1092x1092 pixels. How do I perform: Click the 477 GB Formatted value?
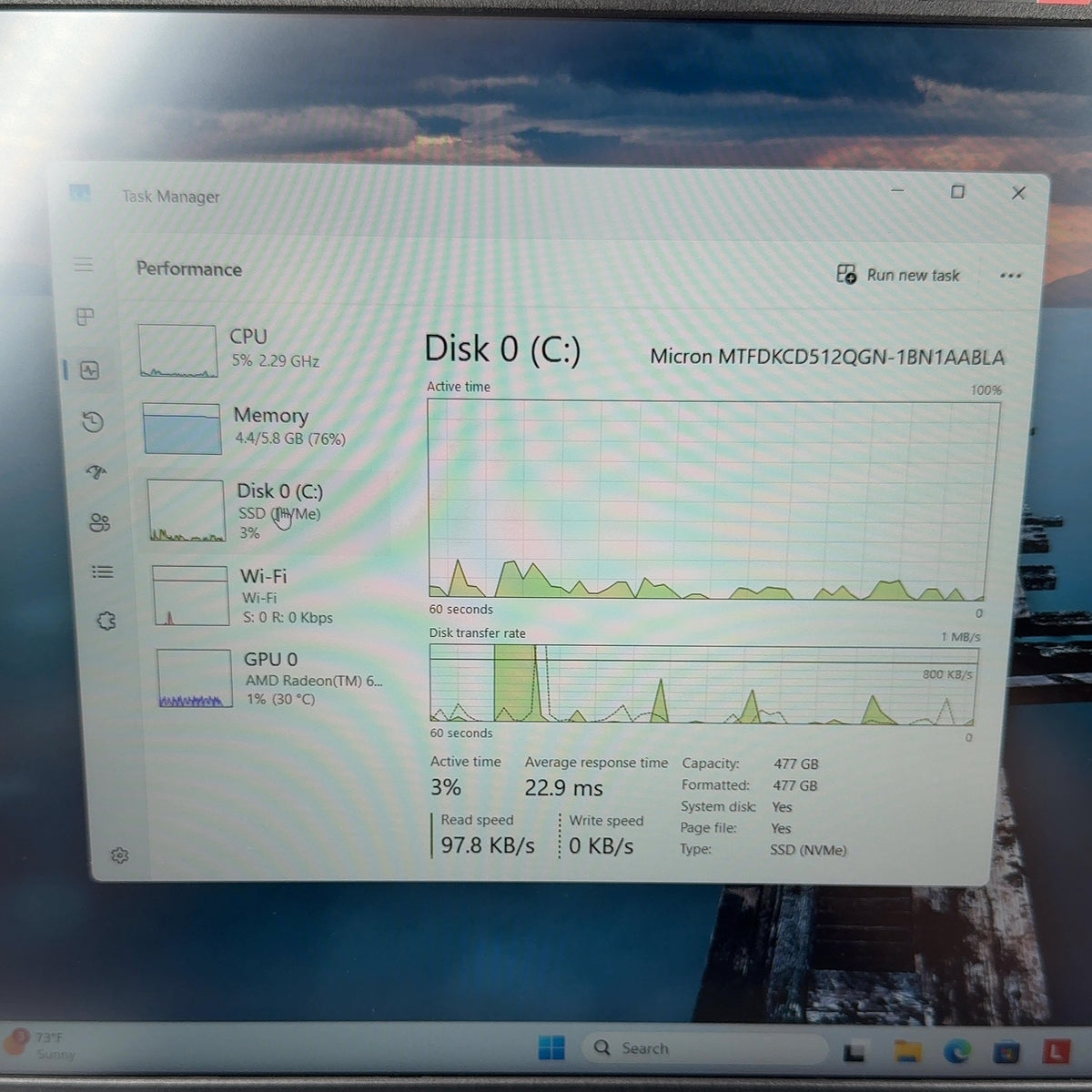795,785
